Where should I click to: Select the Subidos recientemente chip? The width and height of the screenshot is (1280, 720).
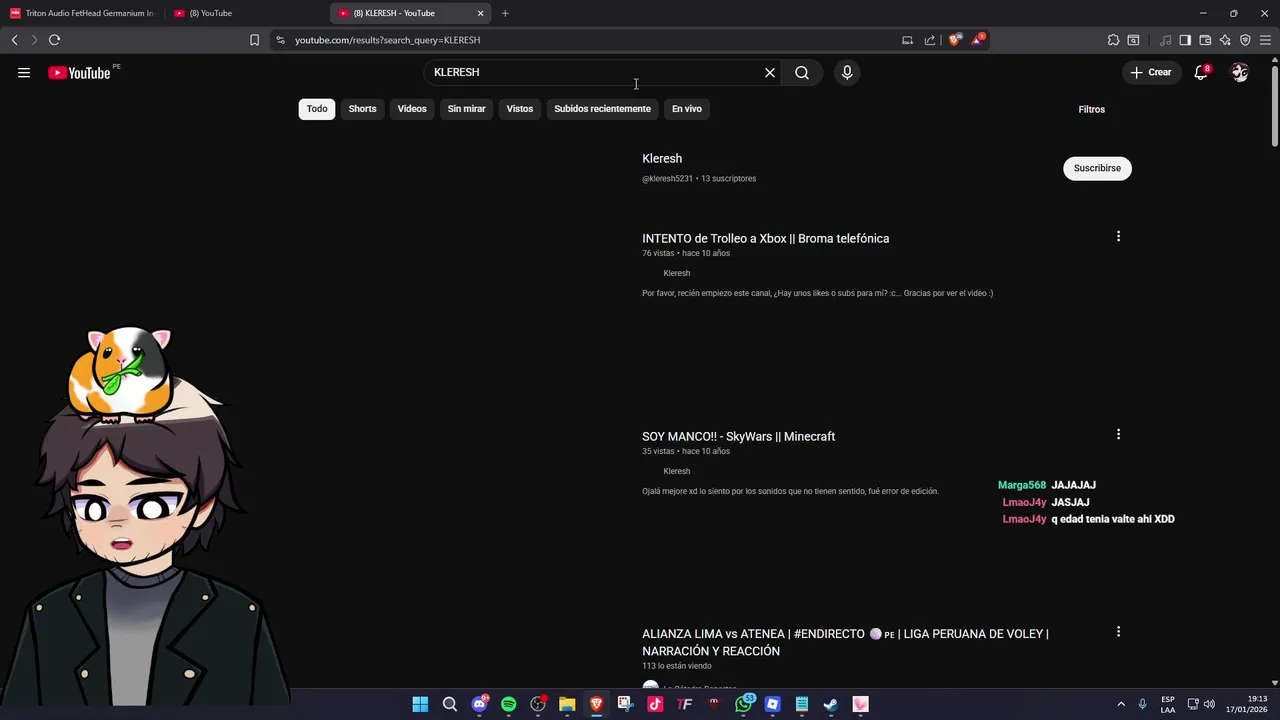602,109
